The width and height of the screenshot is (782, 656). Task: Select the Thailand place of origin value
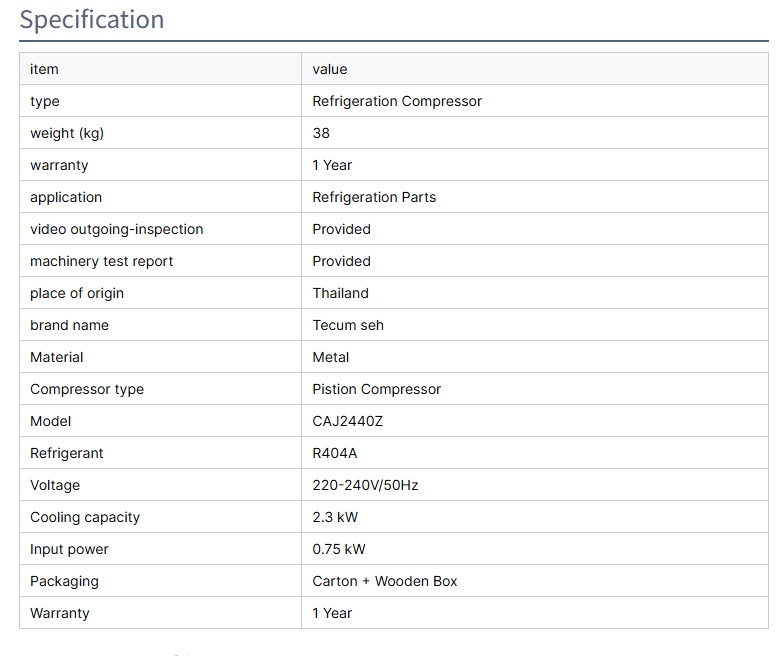pos(340,293)
